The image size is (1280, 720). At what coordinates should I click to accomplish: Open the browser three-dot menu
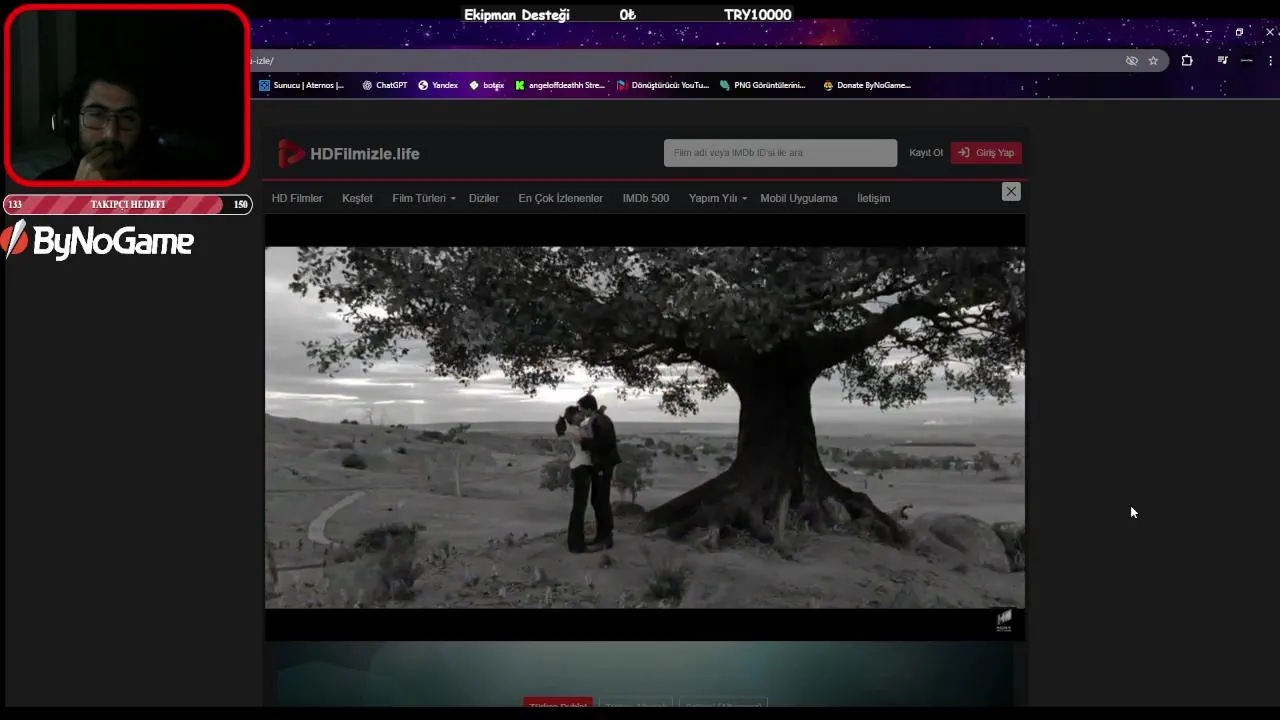1270,61
